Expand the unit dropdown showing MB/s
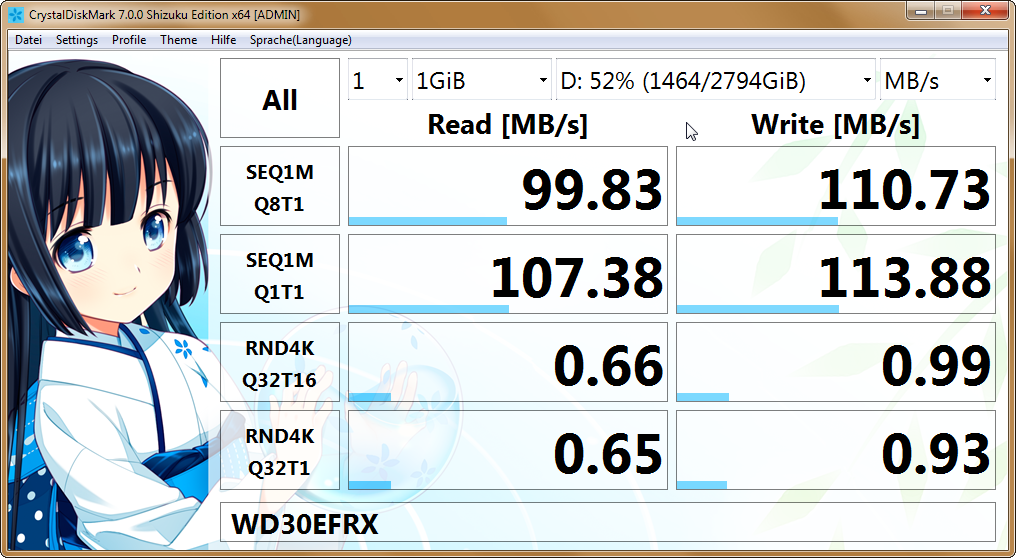The image size is (1016, 558). 938,80
